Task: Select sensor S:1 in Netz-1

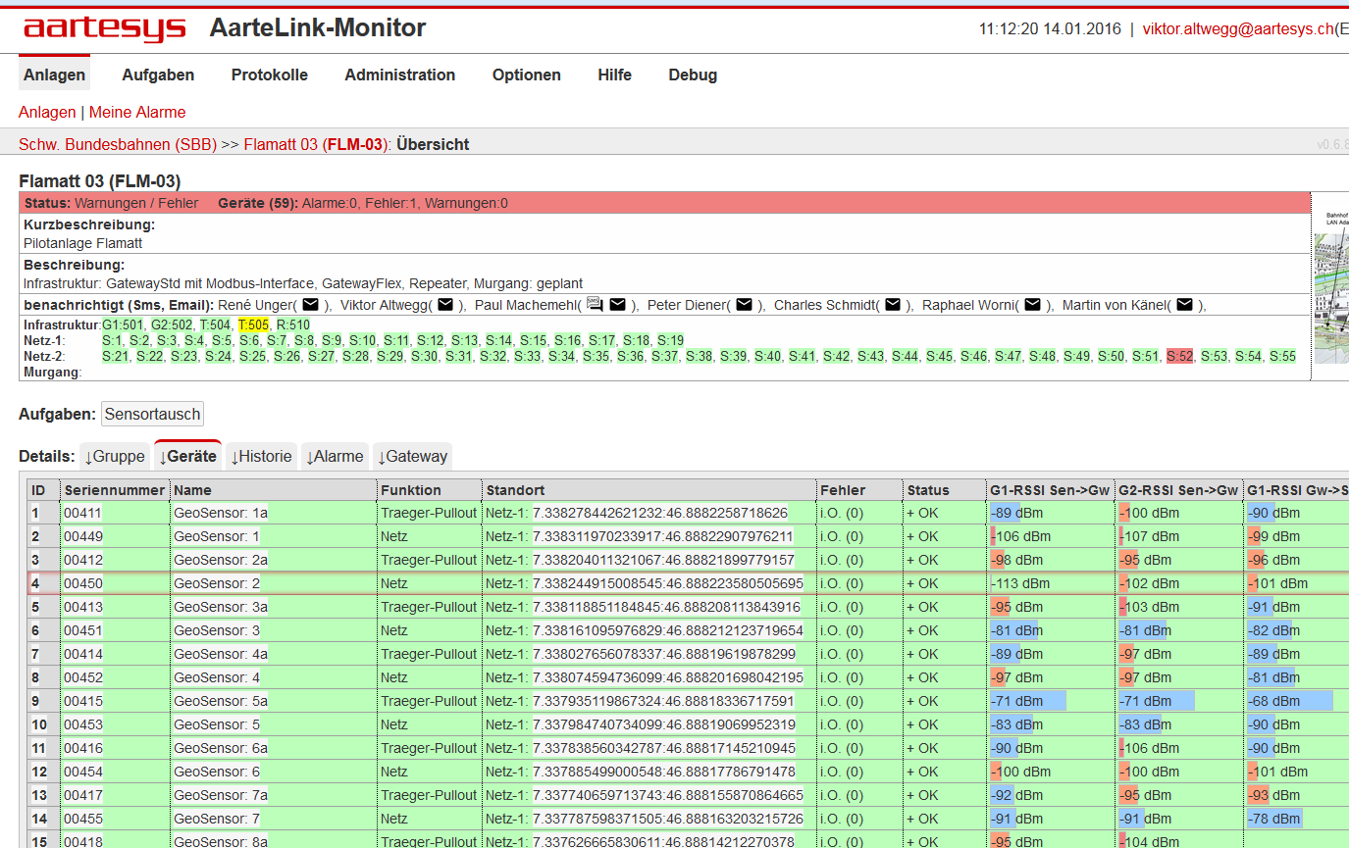Action: point(112,341)
